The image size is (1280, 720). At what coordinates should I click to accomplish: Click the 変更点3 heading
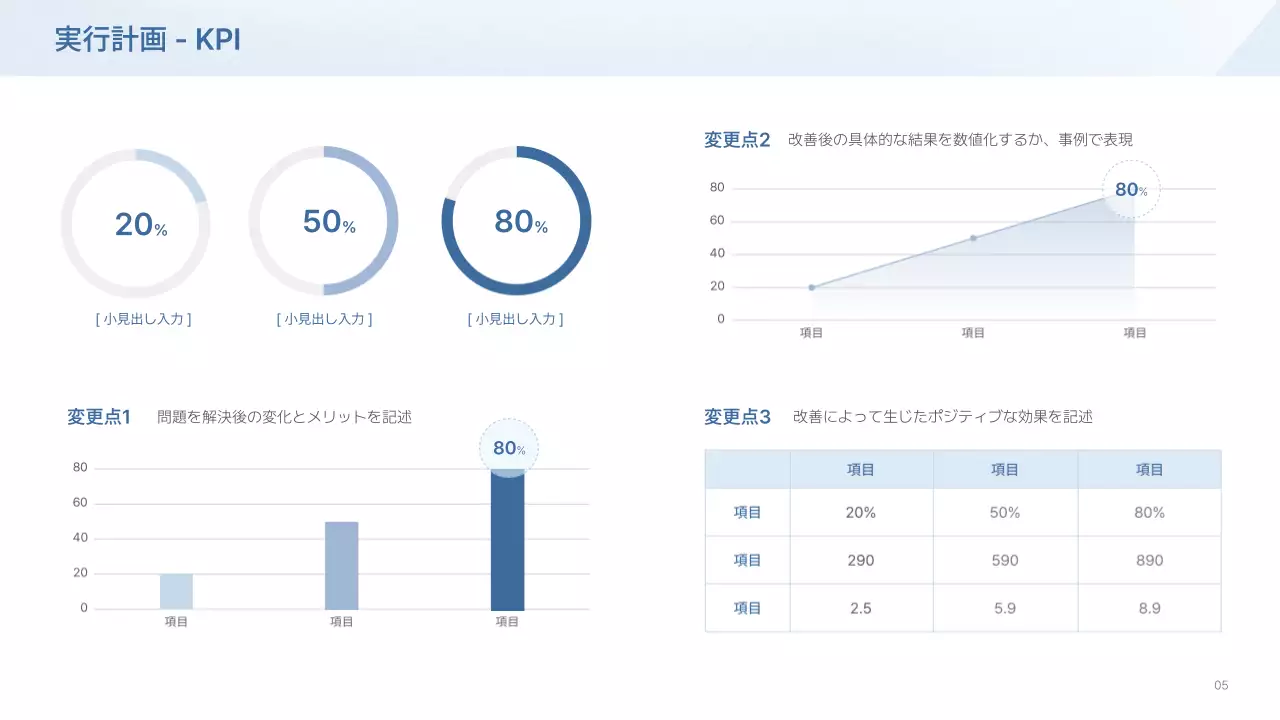coord(737,417)
